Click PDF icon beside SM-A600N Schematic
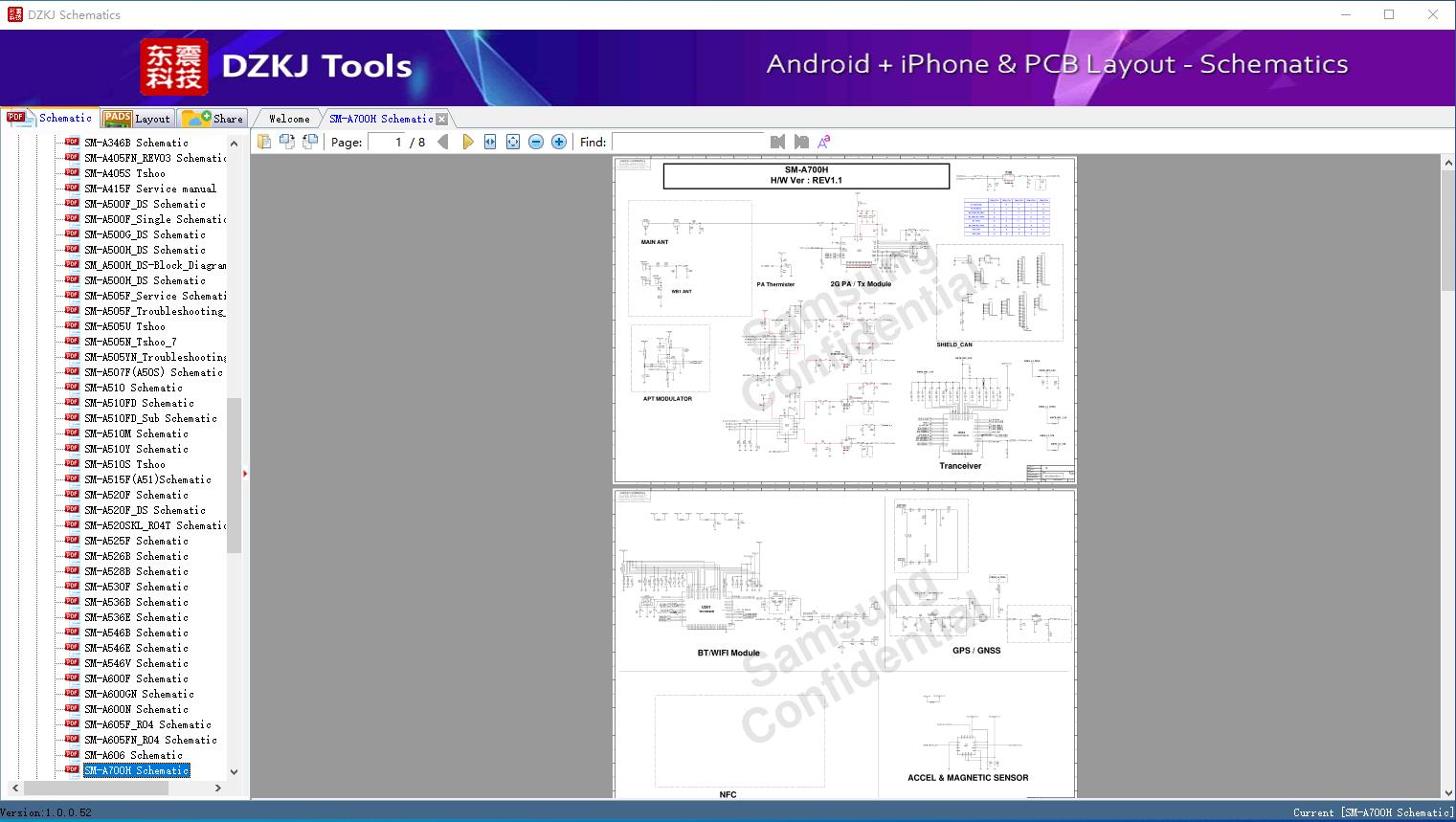Screen dimensions: 1456x822 tap(72, 708)
